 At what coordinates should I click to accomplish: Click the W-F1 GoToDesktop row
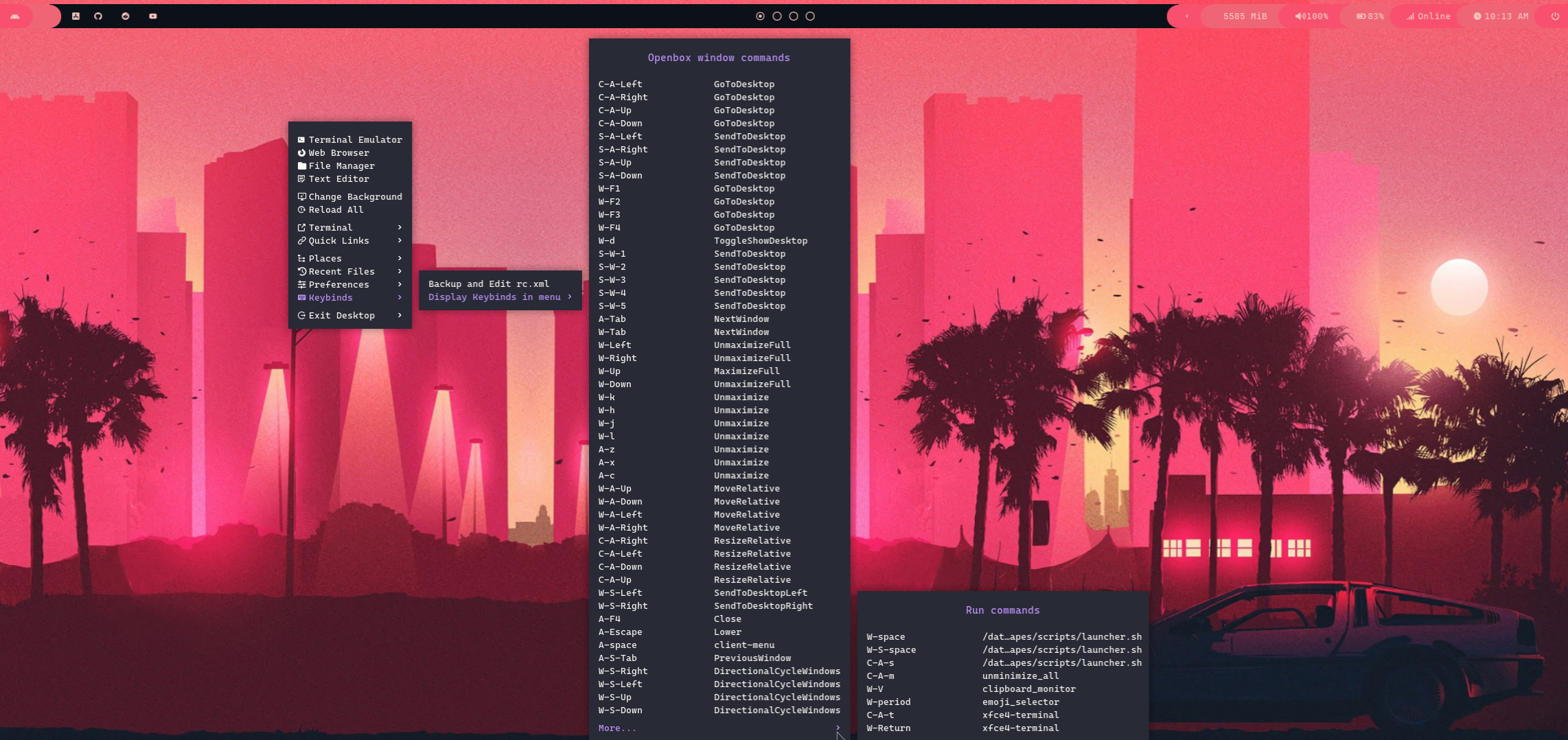[x=719, y=188]
